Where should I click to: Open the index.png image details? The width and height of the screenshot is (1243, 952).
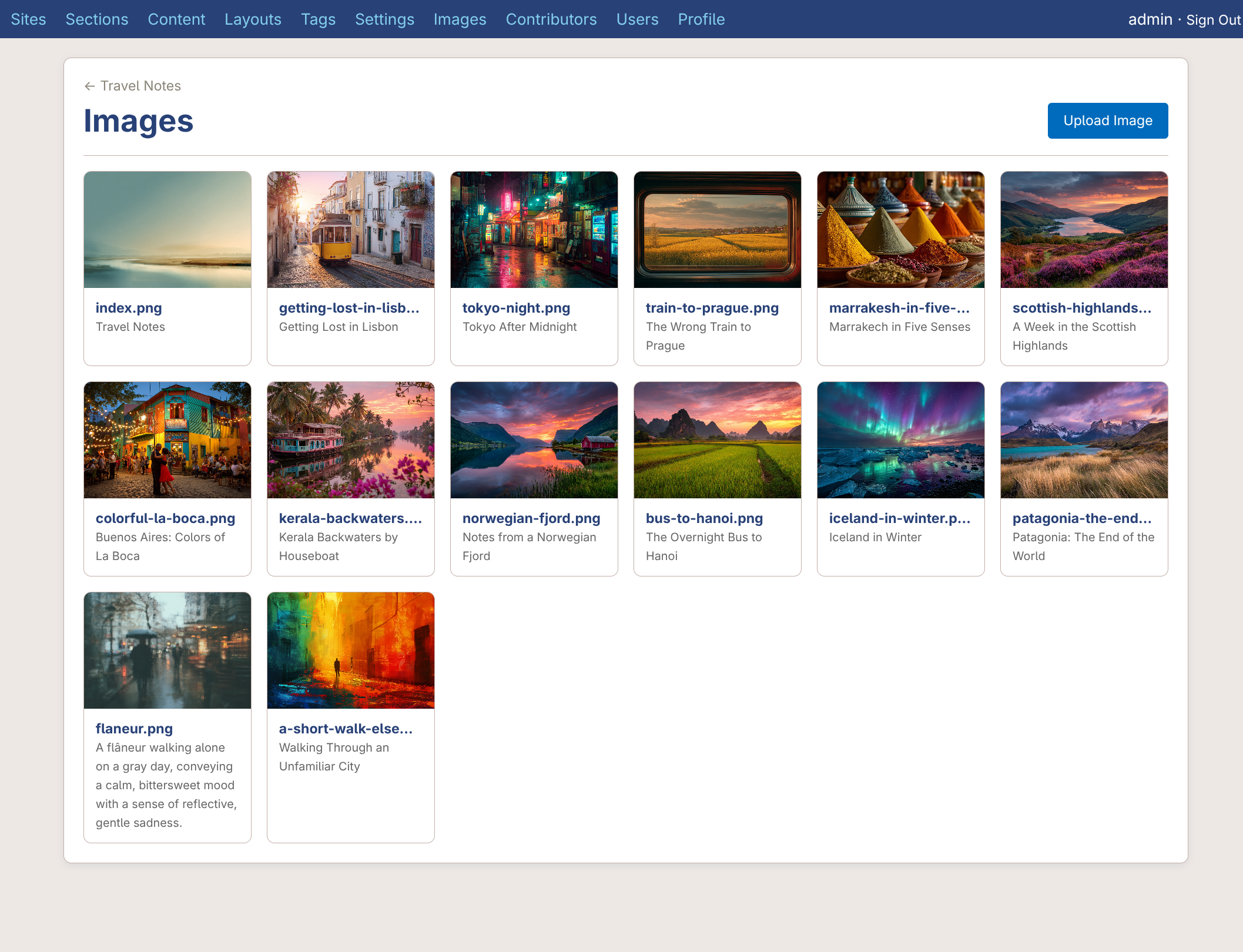point(129,307)
